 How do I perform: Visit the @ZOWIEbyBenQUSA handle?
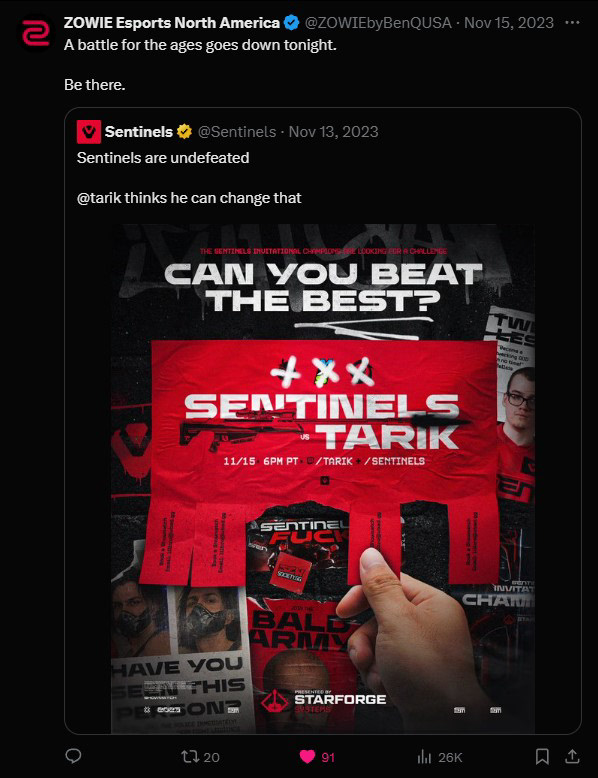tap(378, 23)
